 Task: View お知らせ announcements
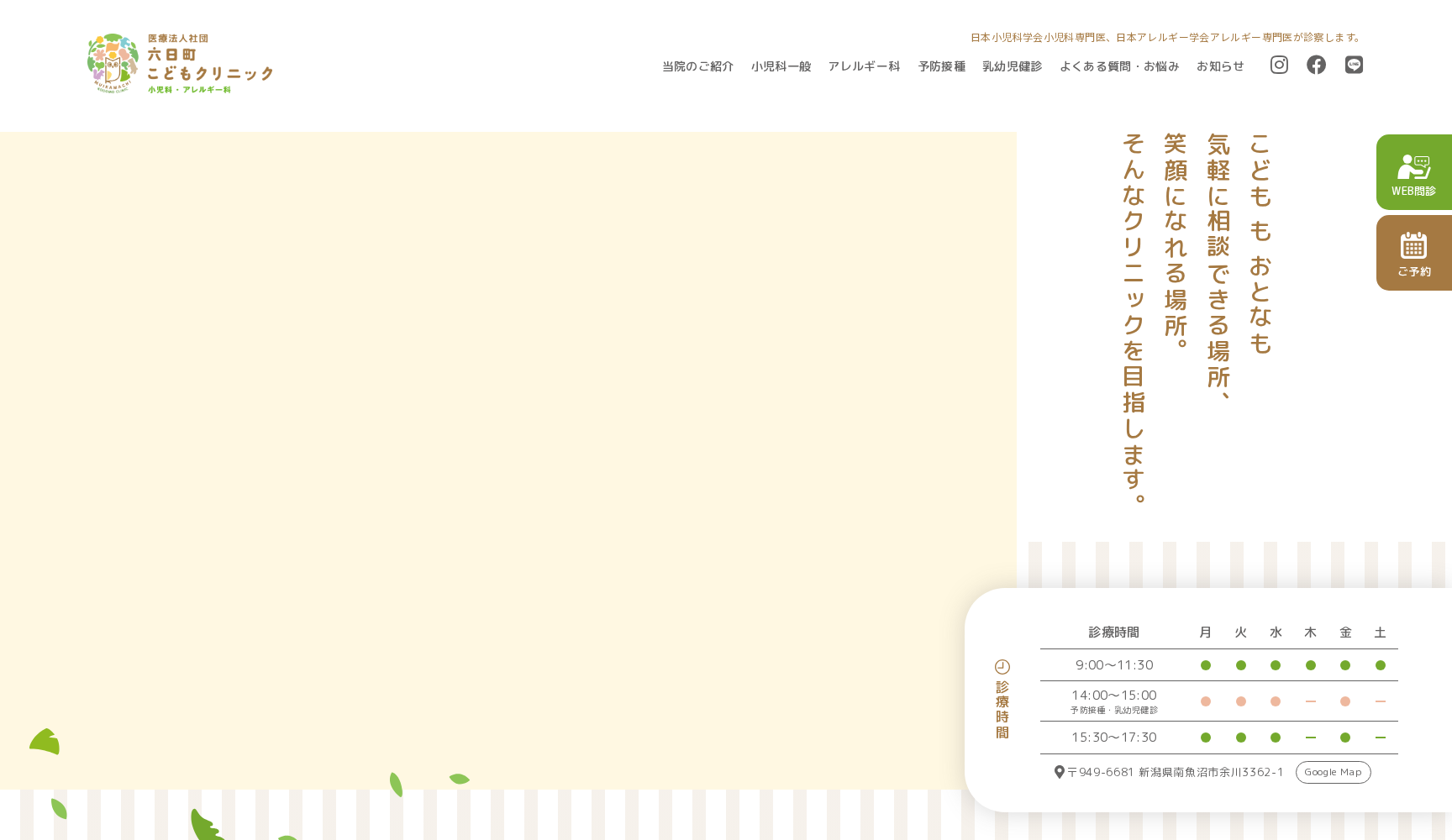point(1220,66)
